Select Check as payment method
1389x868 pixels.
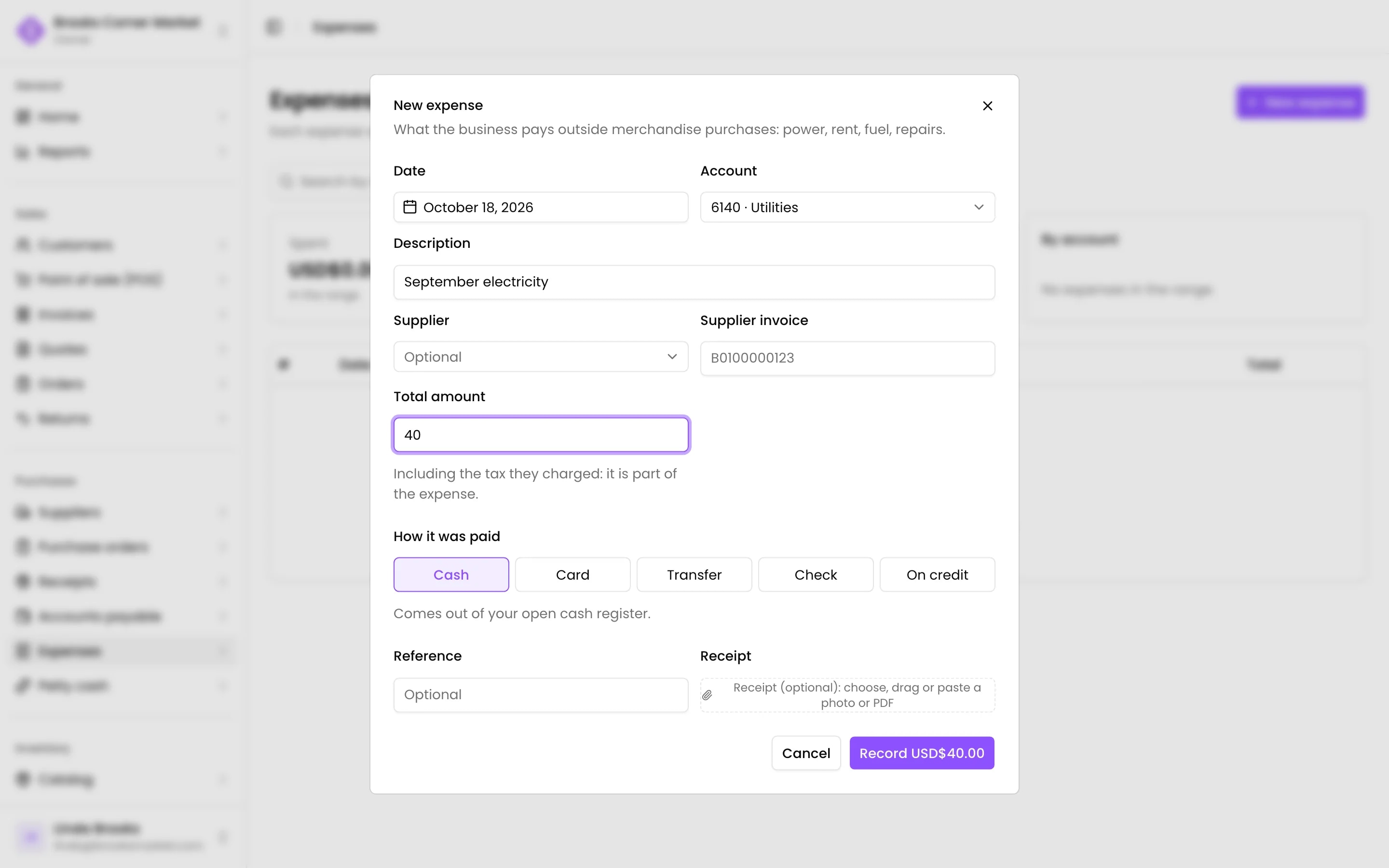pyautogui.click(x=816, y=575)
